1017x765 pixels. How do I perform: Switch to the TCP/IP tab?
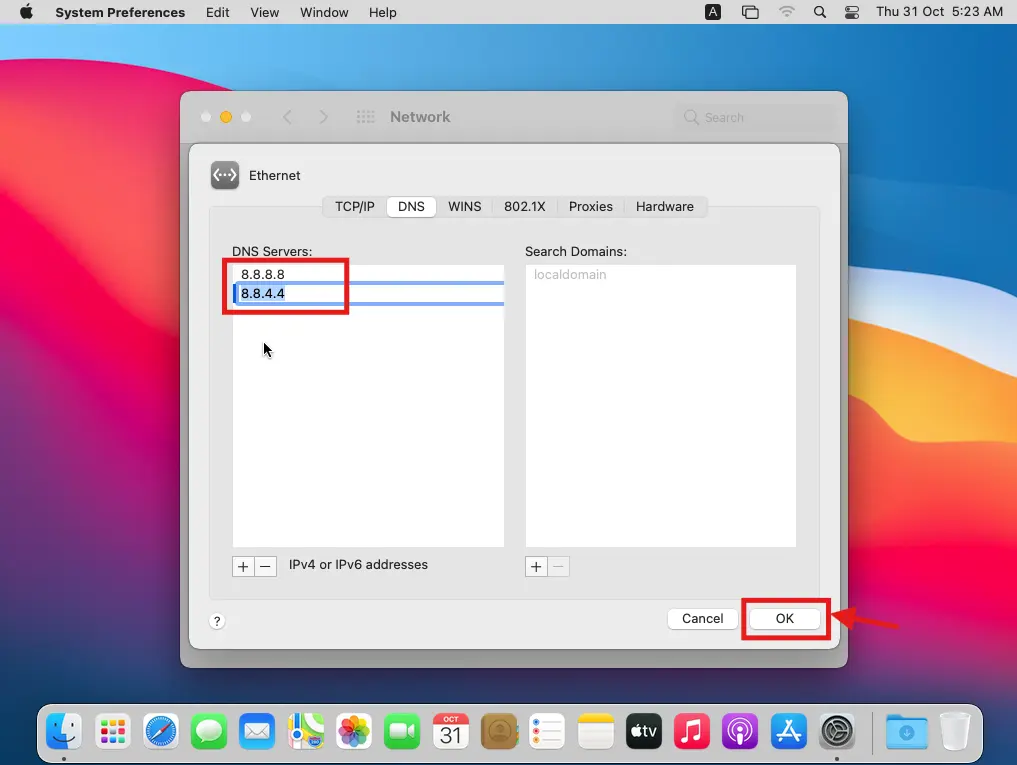(x=354, y=206)
